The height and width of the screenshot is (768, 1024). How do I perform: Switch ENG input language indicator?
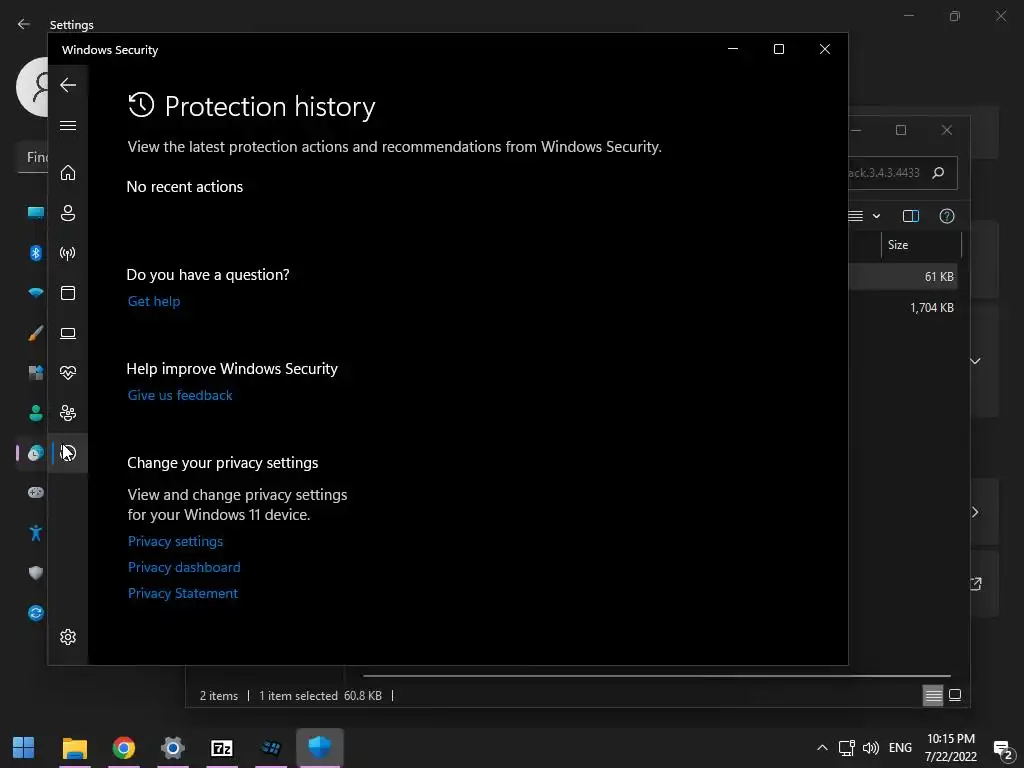coord(900,748)
